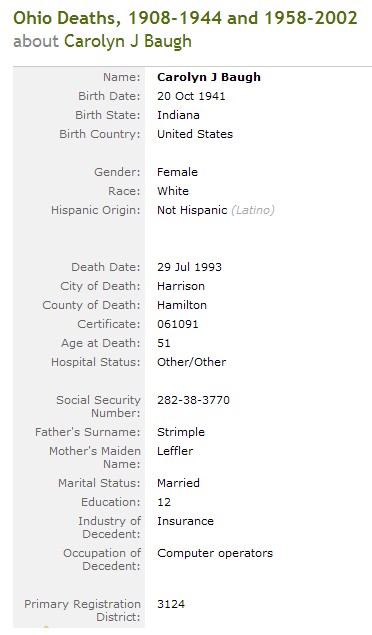This screenshot has height=635, width=372.
Task: Select certificate number 061091
Action: pos(178,324)
